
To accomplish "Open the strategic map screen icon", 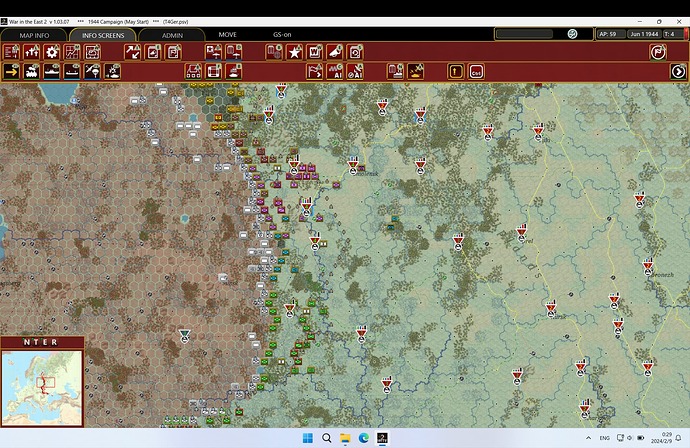I will (72, 52).
